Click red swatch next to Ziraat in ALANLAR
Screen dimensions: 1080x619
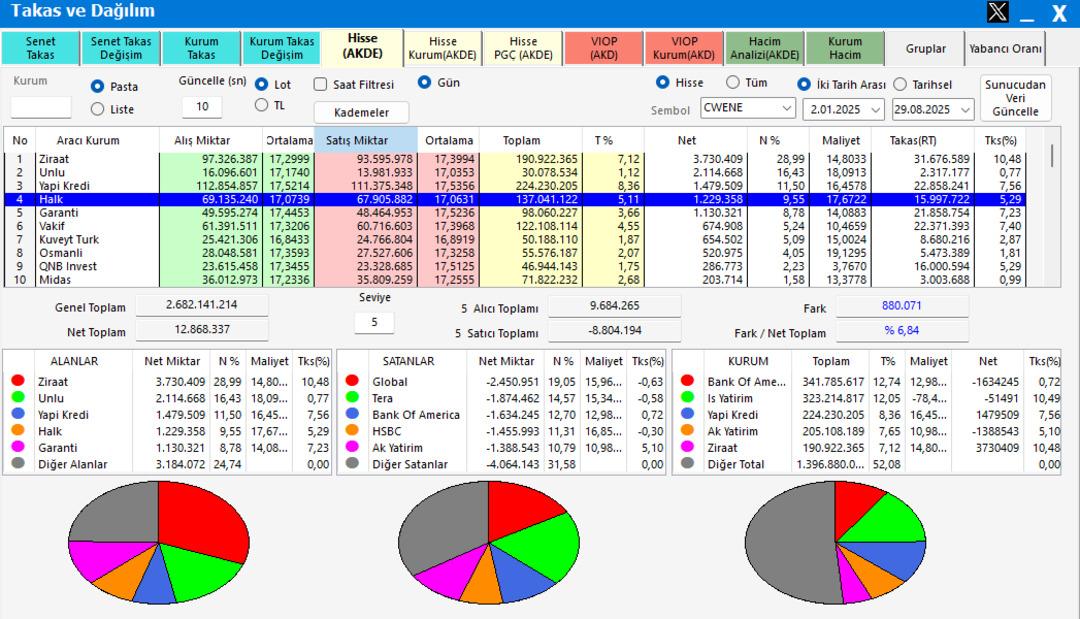tap(18, 380)
